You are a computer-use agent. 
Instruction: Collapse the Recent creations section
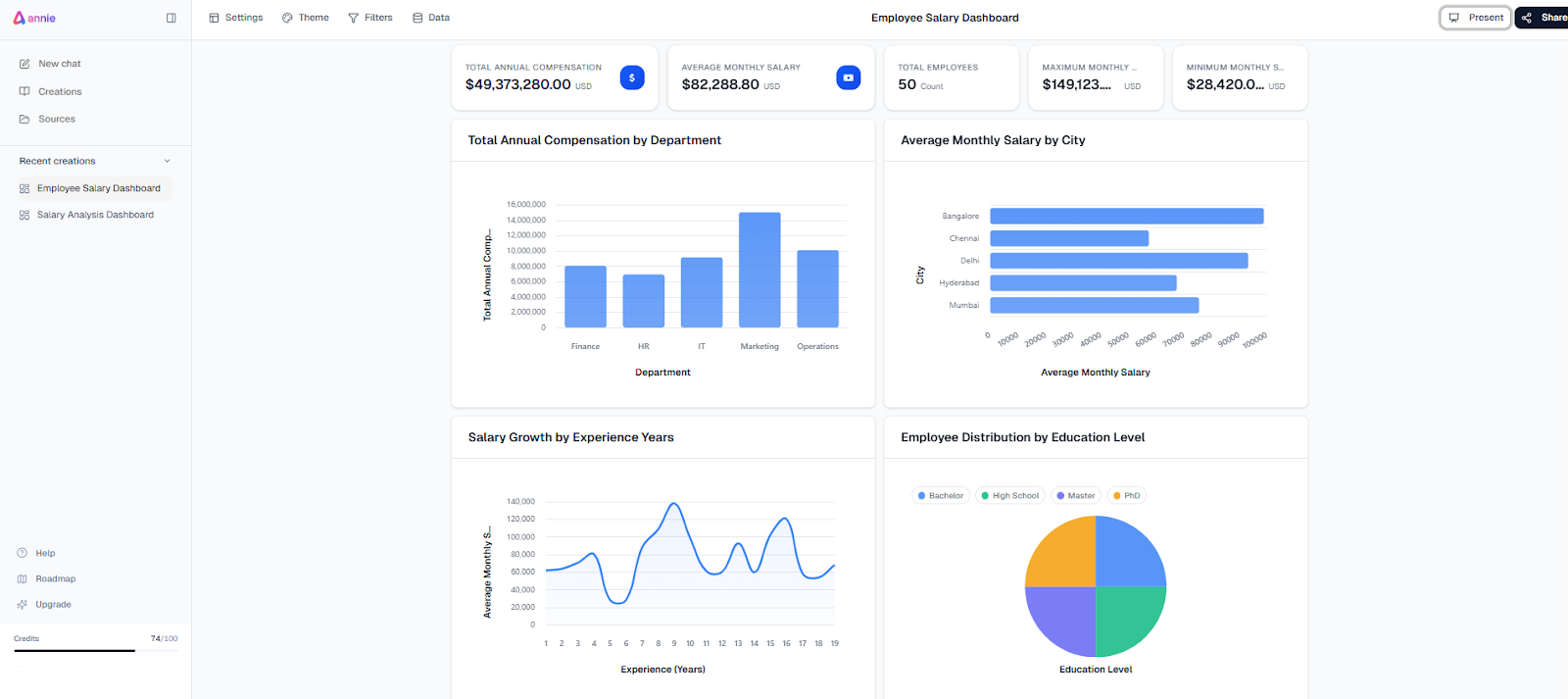pyautogui.click(x=167, y=161)
